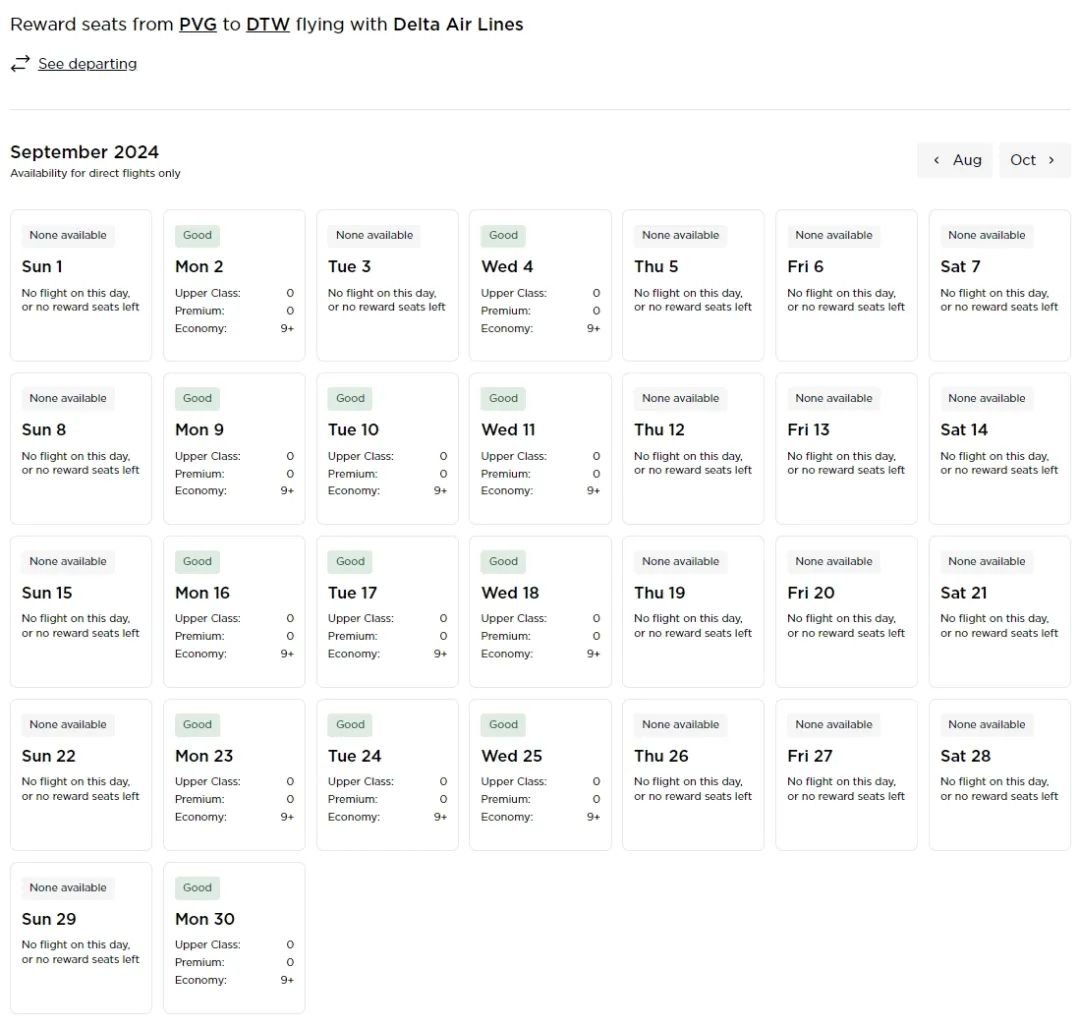The height and width of the screenshot is (1026, 1080).
Task: Click the PVG origin airport link
Action: pos(198,24)
